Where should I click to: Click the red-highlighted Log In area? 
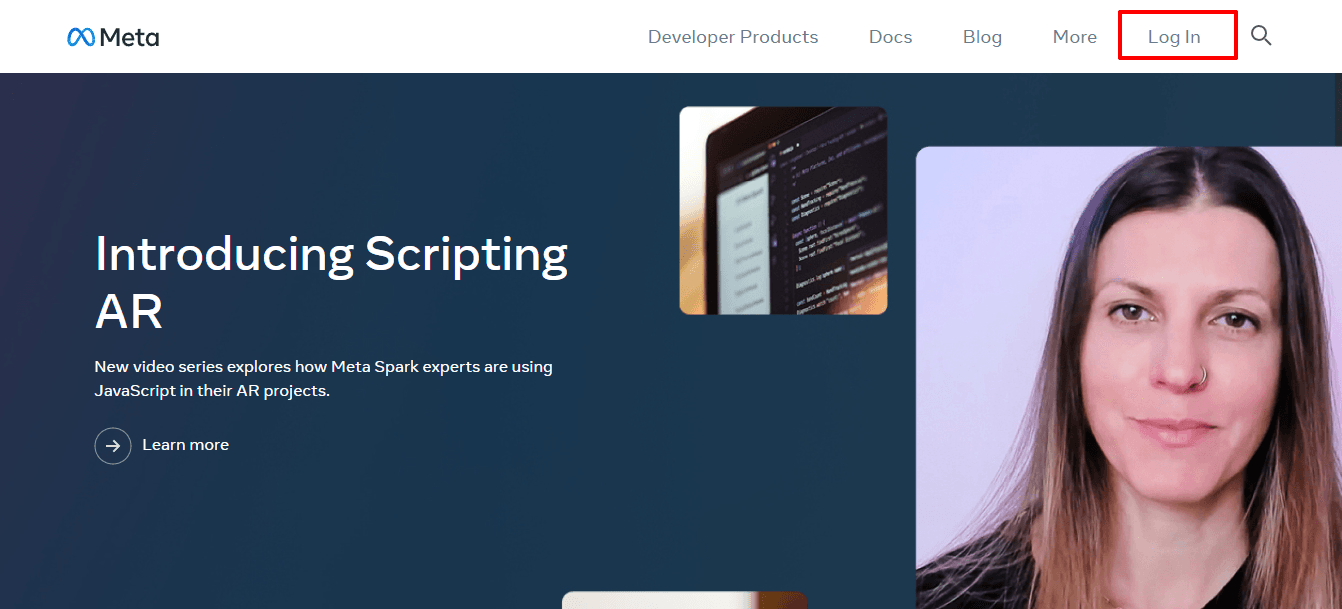[x=1176, y=36]
